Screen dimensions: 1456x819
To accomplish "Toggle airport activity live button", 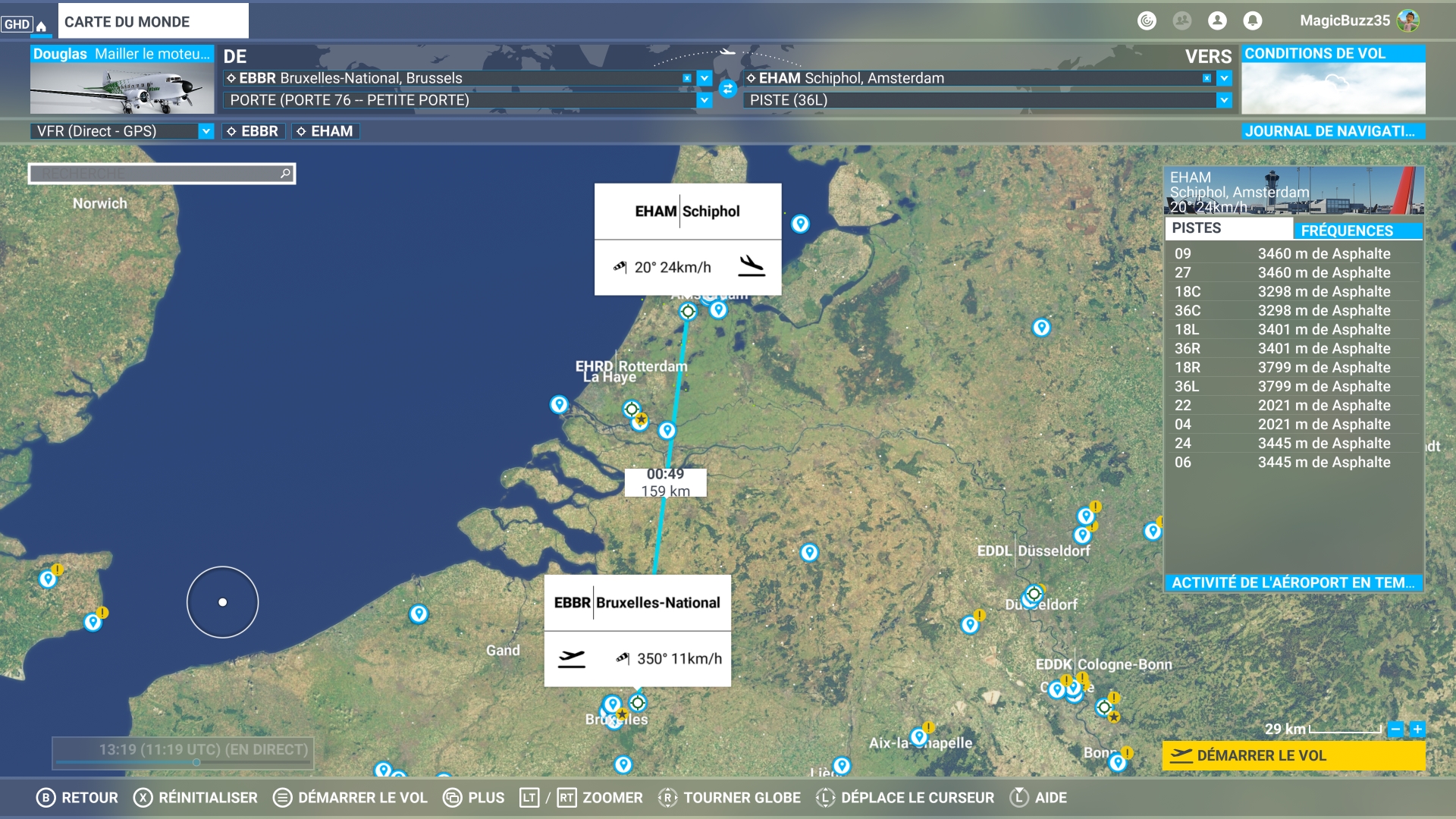I will pos(1293,582).
